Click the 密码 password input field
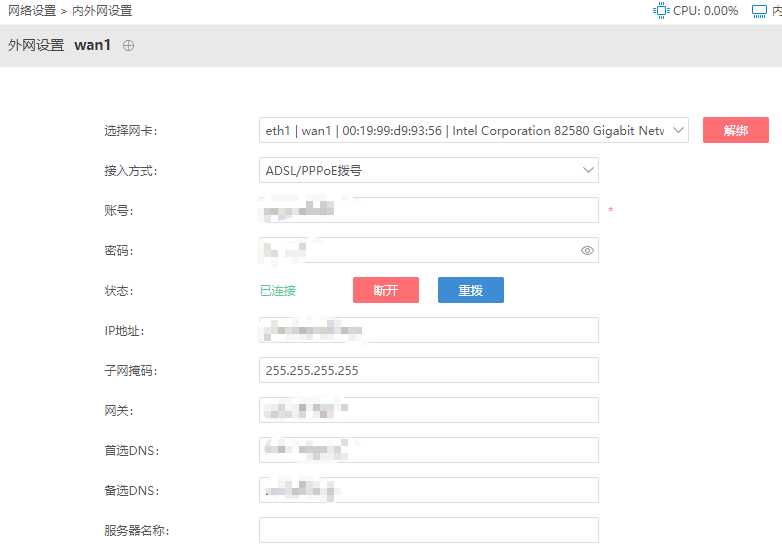 [x=429, y=250]
